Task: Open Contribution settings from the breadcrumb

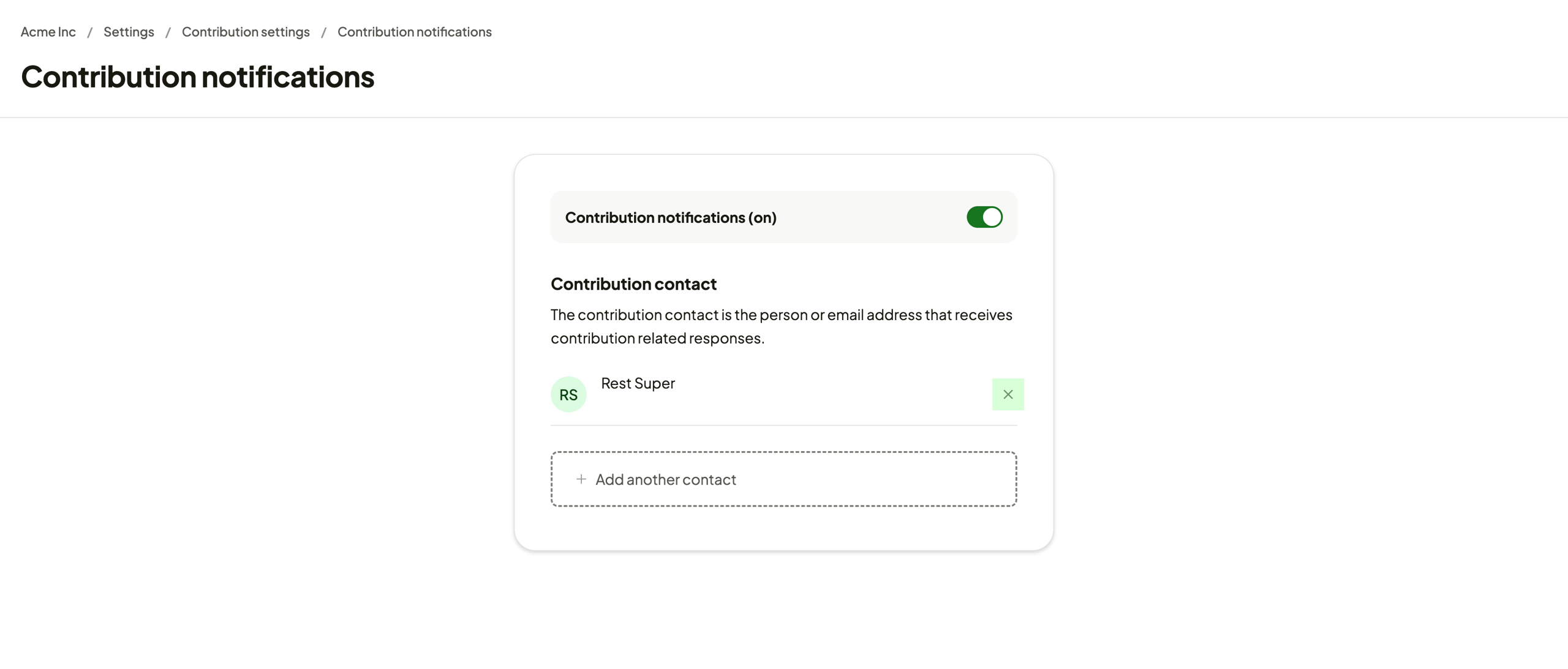Action: coord(246,31)
